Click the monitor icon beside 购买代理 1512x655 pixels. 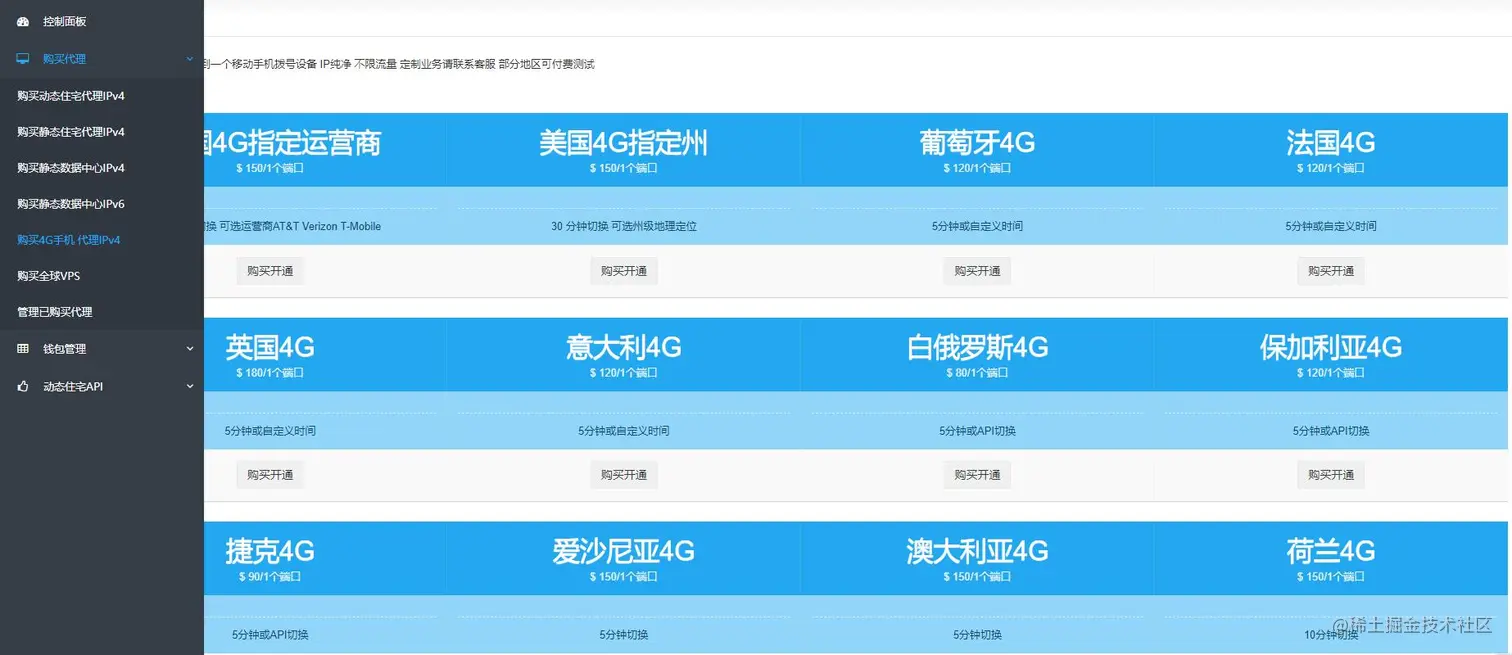[x=23, y=59]
